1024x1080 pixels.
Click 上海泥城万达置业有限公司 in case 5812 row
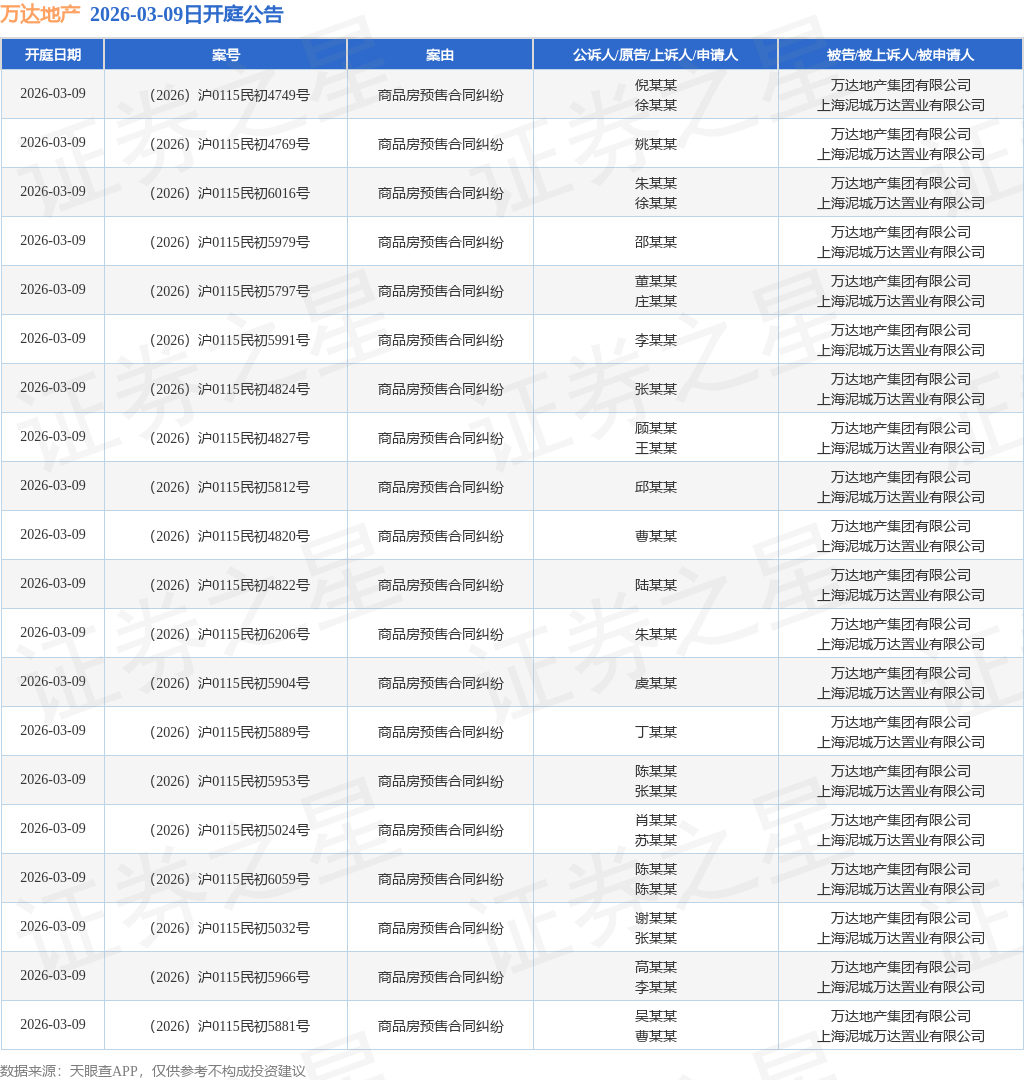pyautogui.click(x=901, y=497)
